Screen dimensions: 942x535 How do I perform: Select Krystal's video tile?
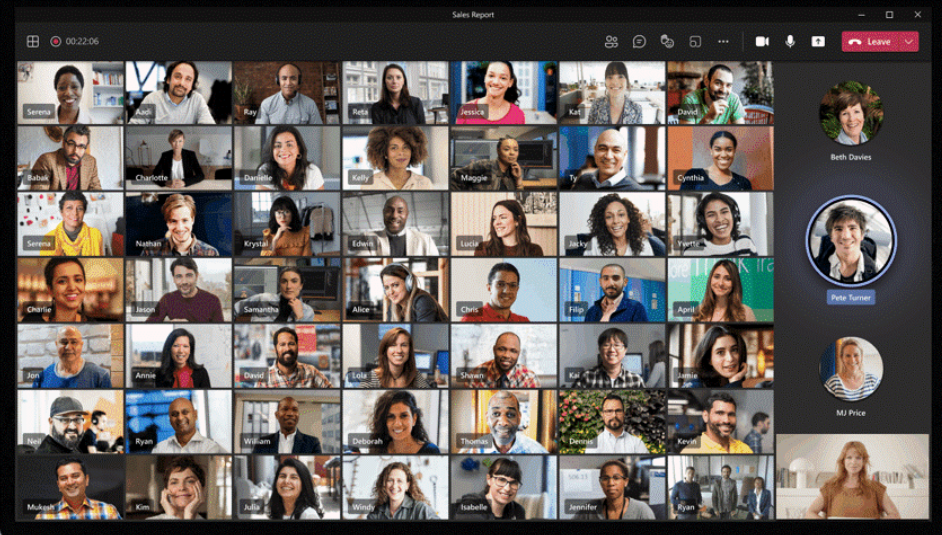point(287,225)
